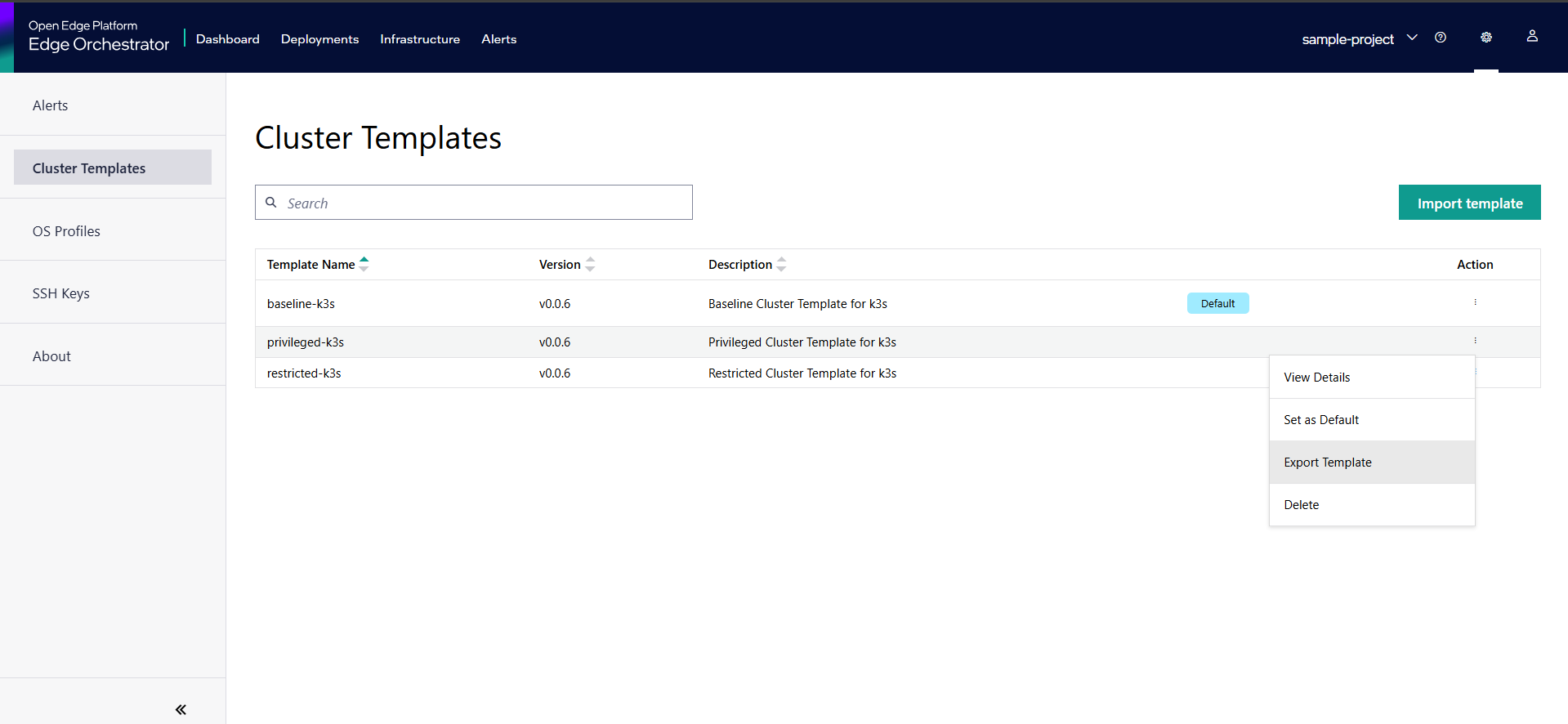1568x724 pixels.
Task: Collapse the sidebar with double-chevron icon
Action: click(181, 709)
